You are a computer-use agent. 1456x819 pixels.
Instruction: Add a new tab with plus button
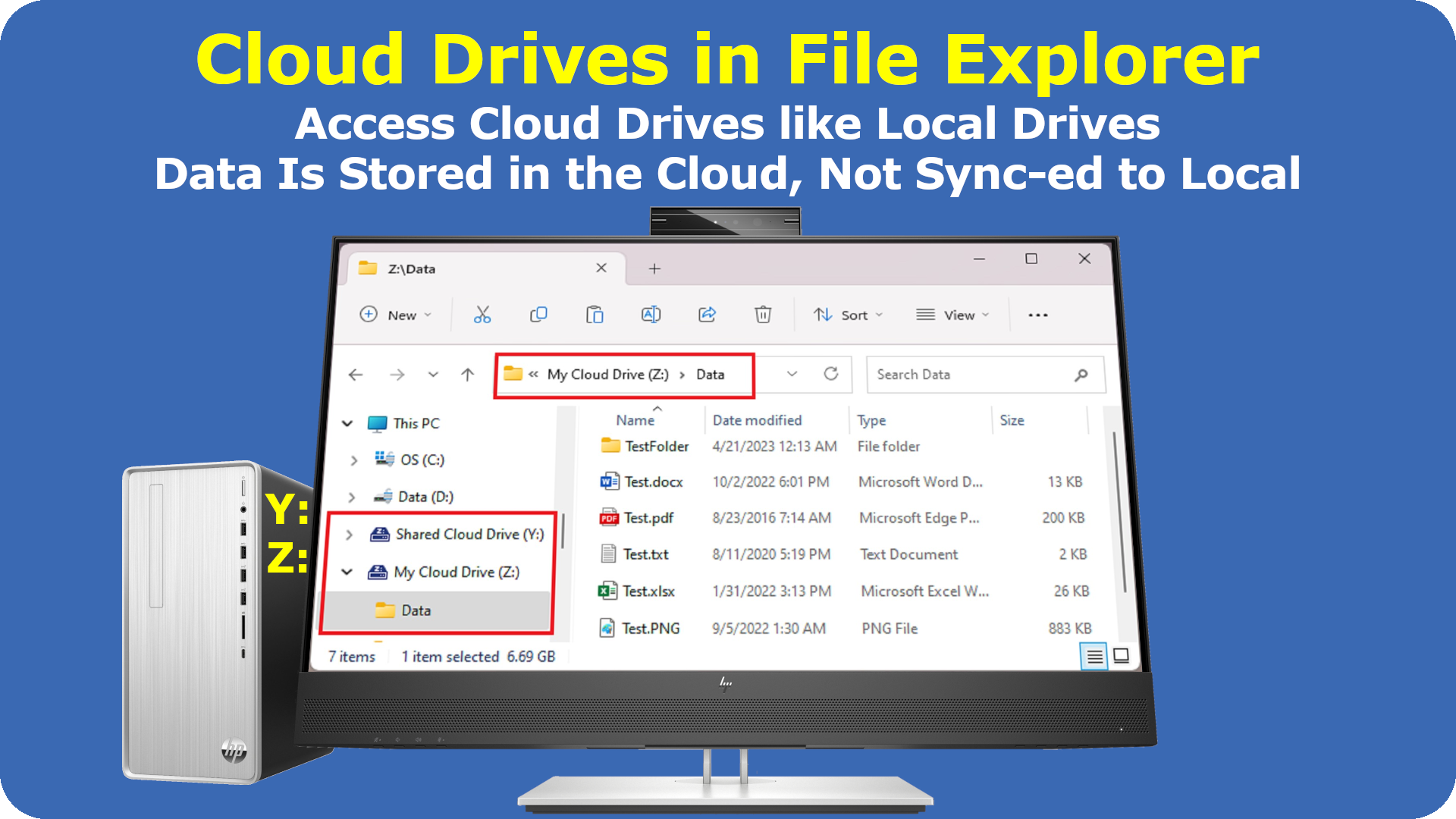tap(654, 268)
